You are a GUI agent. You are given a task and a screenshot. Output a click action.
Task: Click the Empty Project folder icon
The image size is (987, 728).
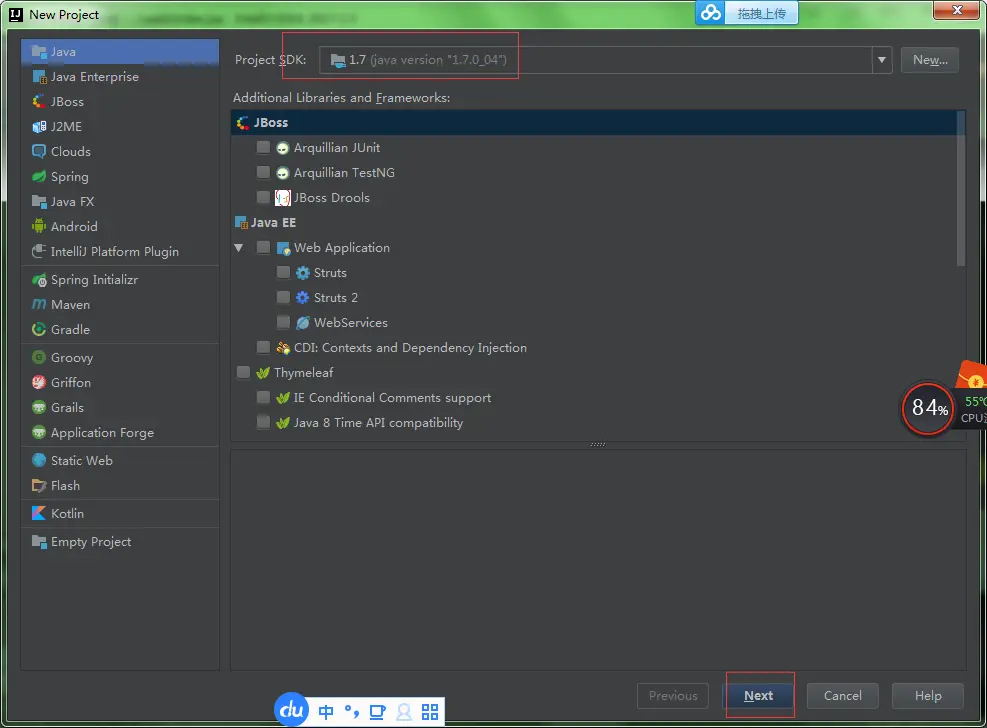[39, 542]
